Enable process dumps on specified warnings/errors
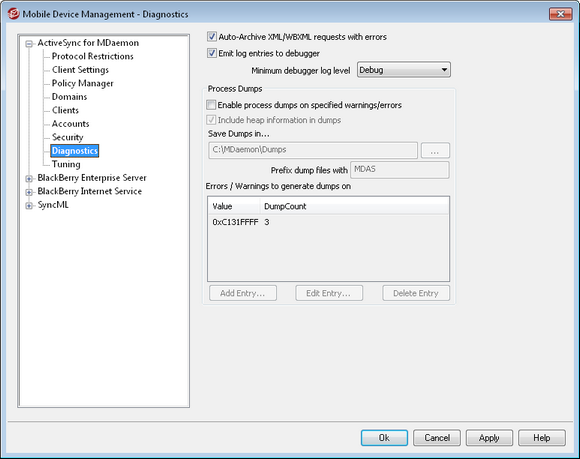 211,105
